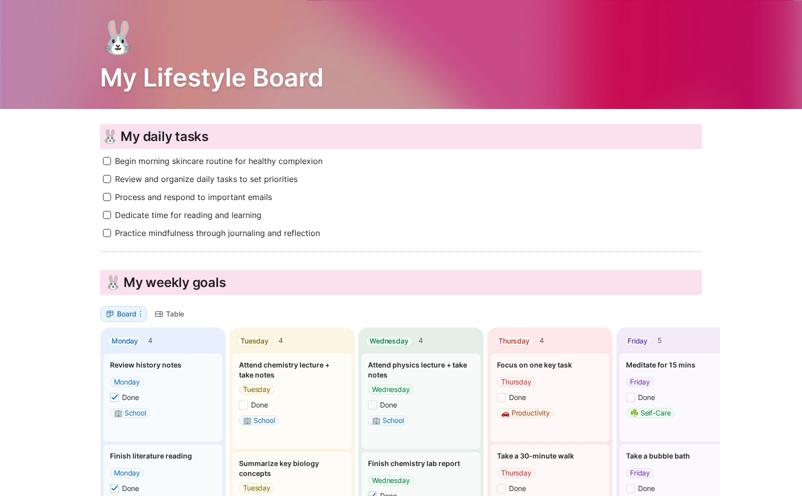Viewport: 802px width, 496px height.
Task: Click the Self-Care tag on Friday card
Action: click(x=650, y=413)
